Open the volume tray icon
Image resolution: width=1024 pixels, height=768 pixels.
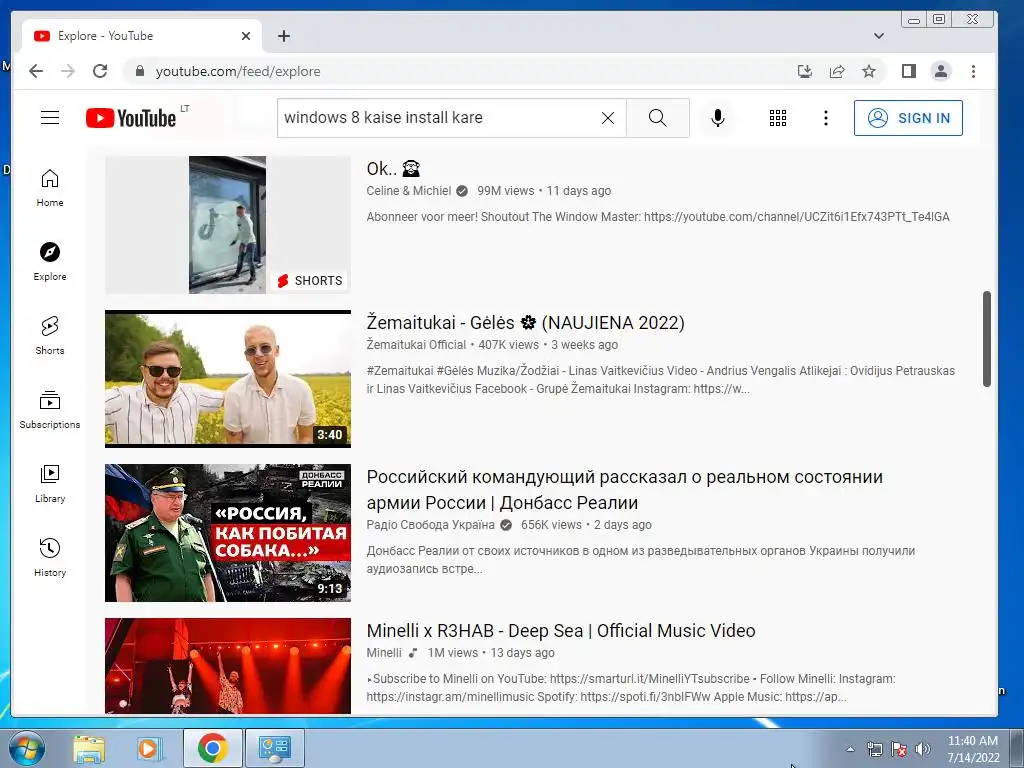point(923,749)
